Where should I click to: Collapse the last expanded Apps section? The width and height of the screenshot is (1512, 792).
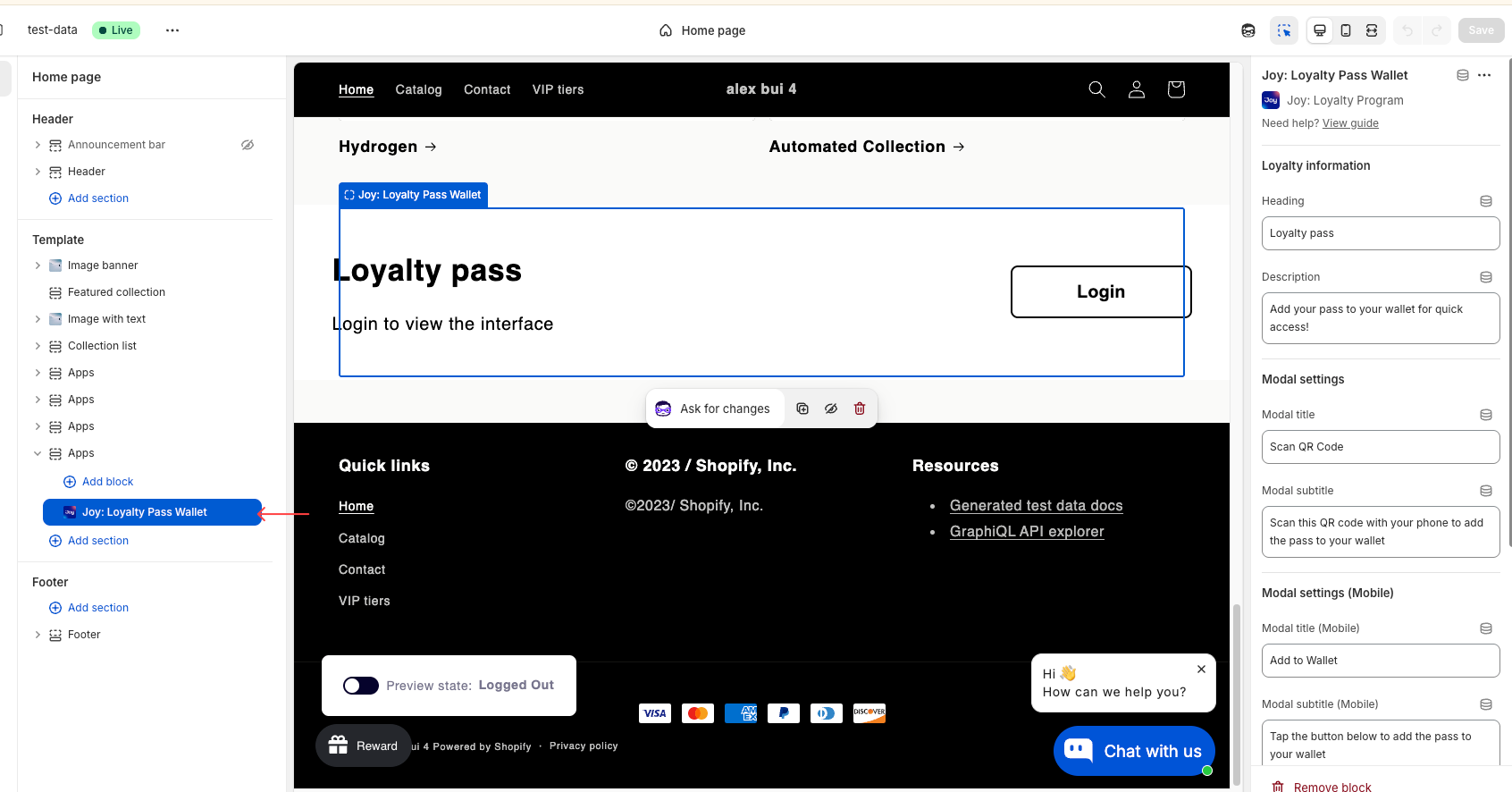pos(38,453)
